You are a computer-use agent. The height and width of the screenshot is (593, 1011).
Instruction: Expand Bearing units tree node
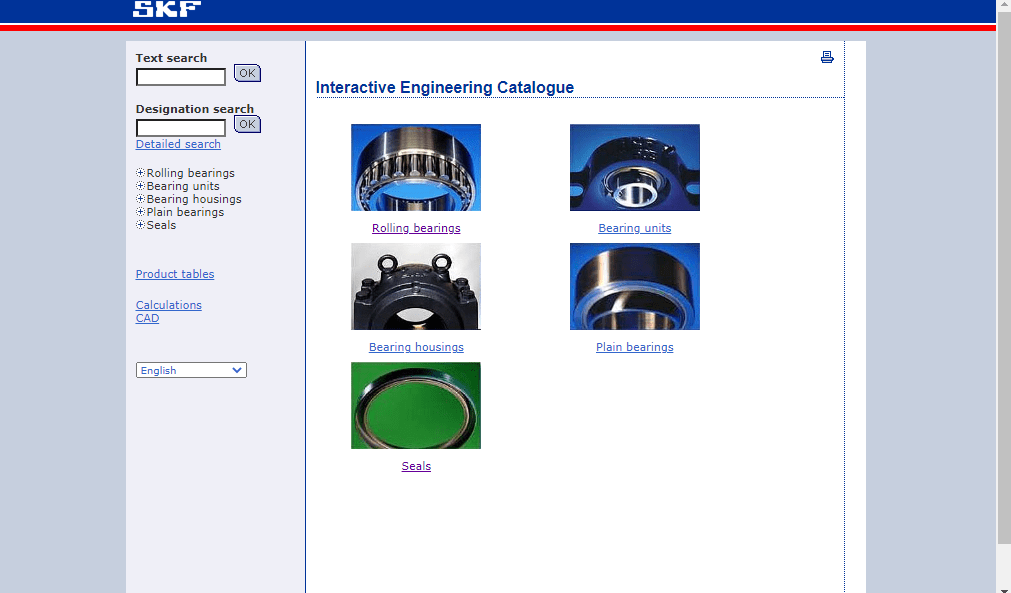(x=141, y=186)
